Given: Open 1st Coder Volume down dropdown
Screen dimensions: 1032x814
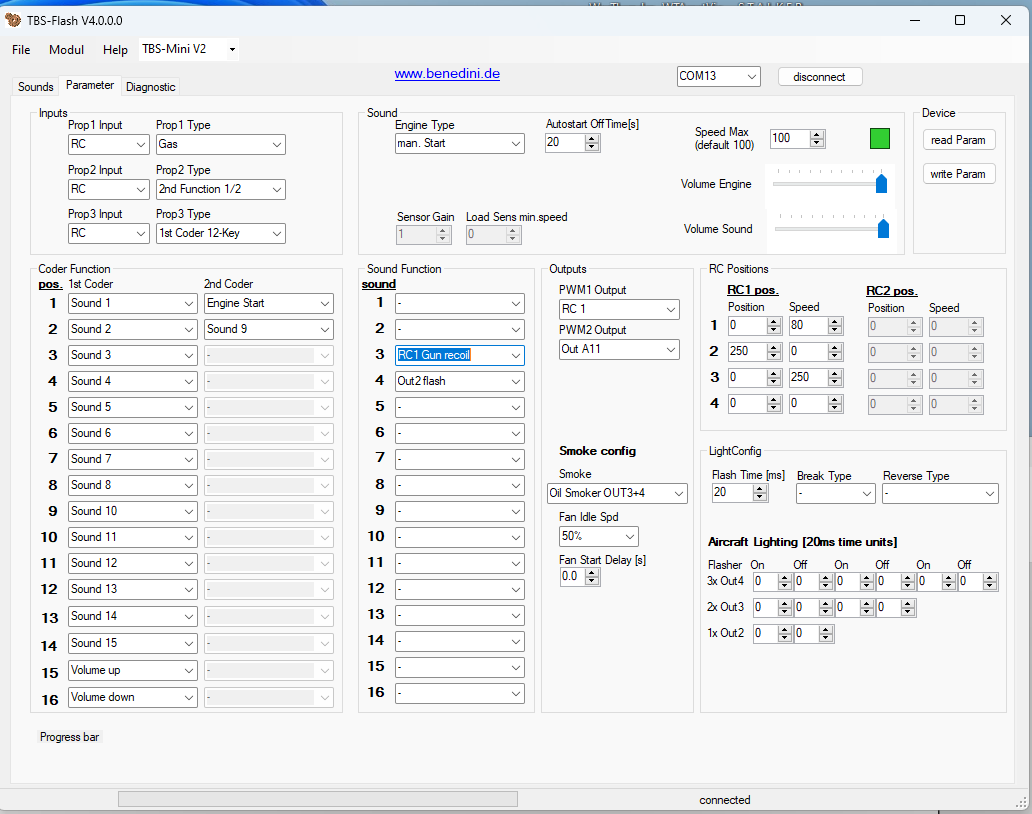Looking at the screenshot, I should tap(133, 698).
